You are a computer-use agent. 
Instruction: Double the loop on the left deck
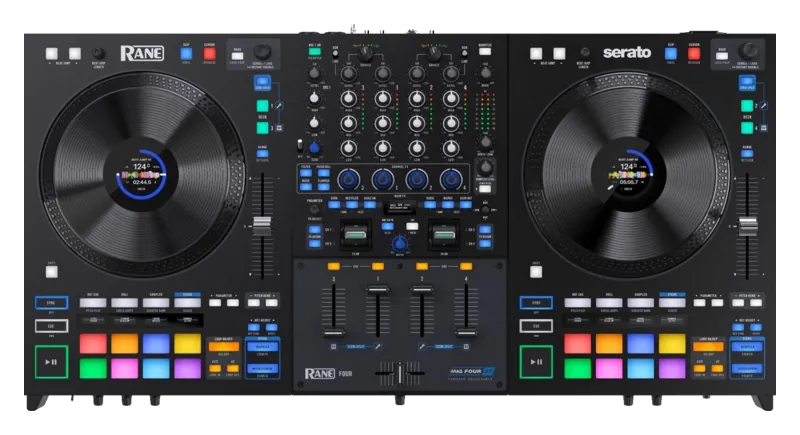[x=232, y=368]
